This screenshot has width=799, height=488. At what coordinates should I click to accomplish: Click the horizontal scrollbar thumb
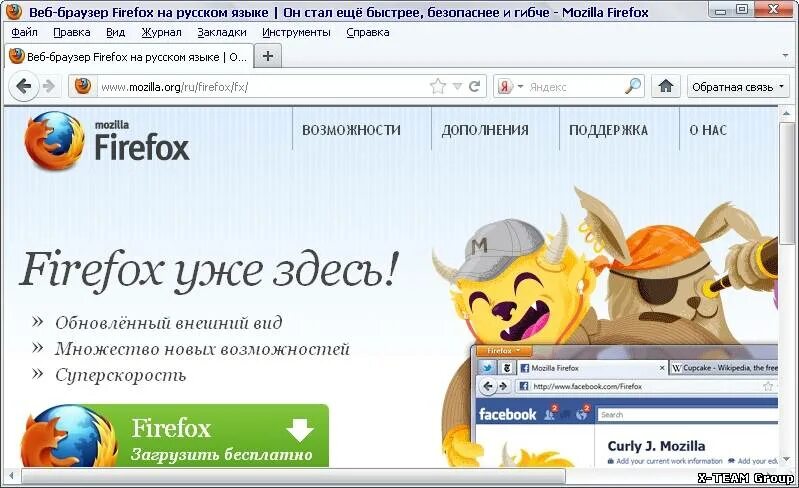[x=293, y=477]
